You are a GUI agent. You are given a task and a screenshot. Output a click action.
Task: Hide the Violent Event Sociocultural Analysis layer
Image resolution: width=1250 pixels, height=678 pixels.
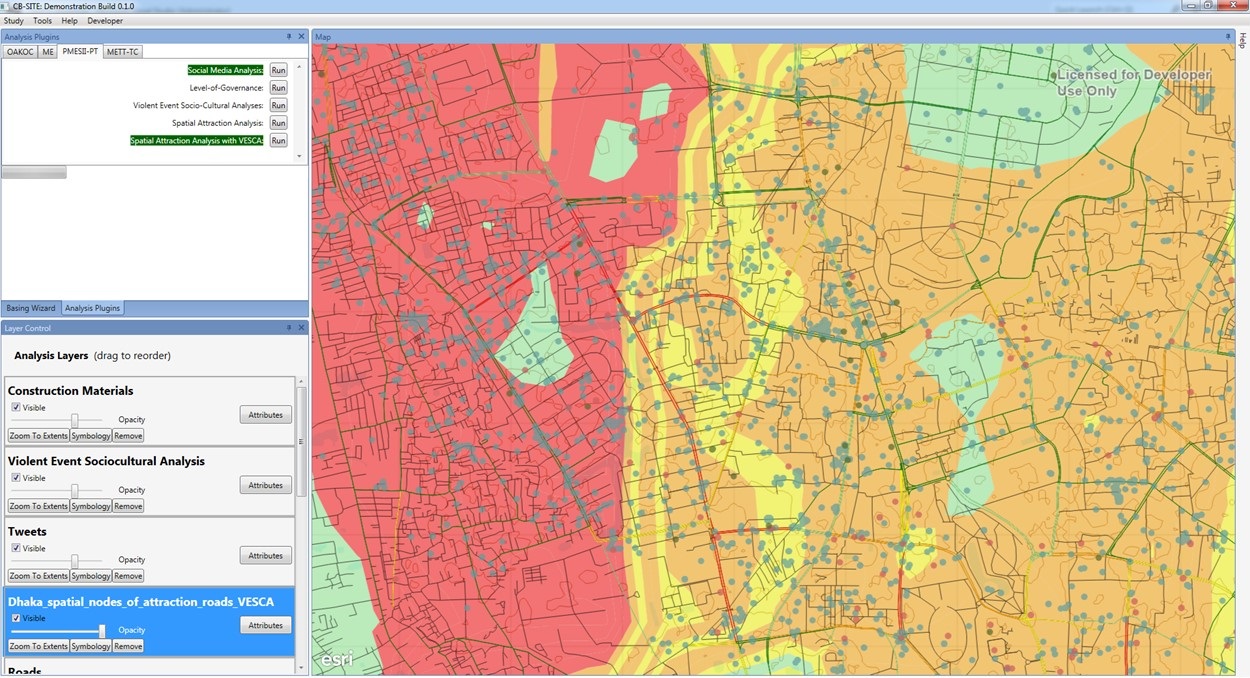[16, 478]
